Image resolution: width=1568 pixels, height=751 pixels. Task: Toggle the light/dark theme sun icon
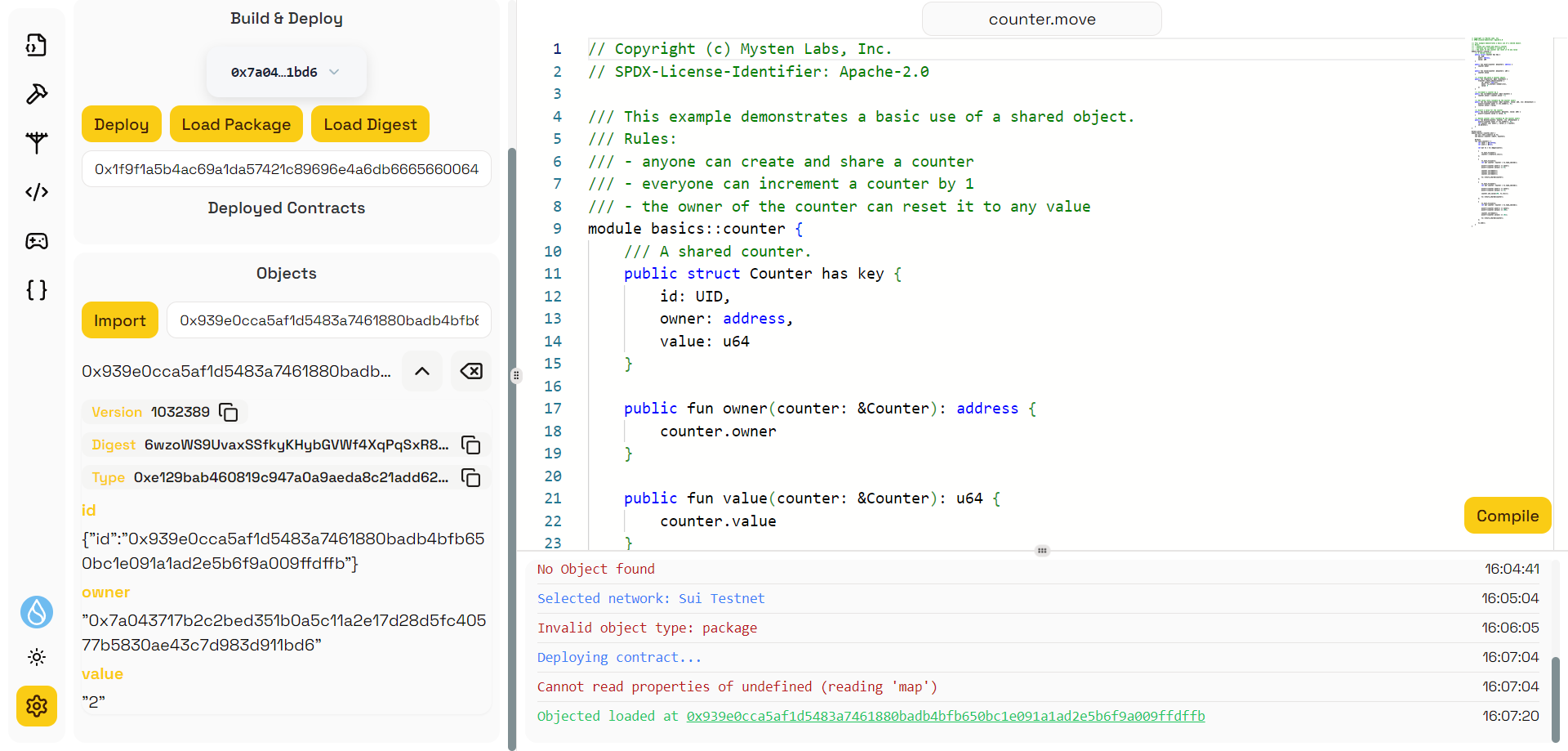(x=37, y=657)
